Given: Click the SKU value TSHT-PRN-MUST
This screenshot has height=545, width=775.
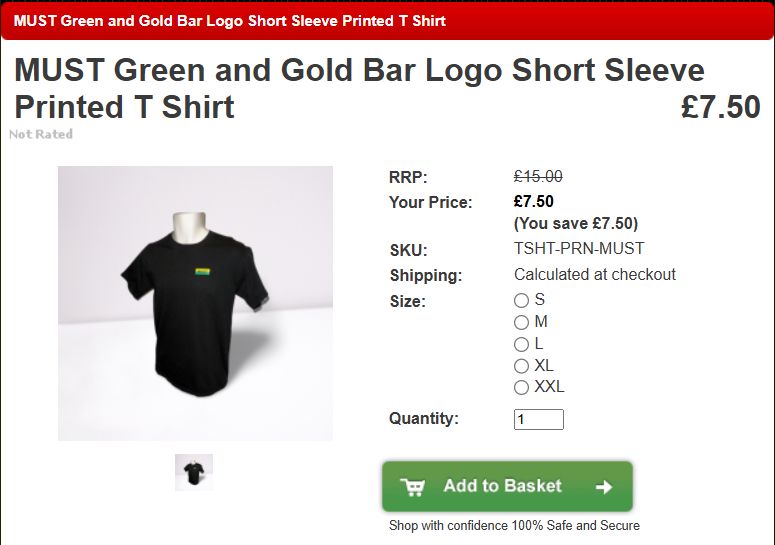Looking at the screenshot, I should [x=579, y=248].
